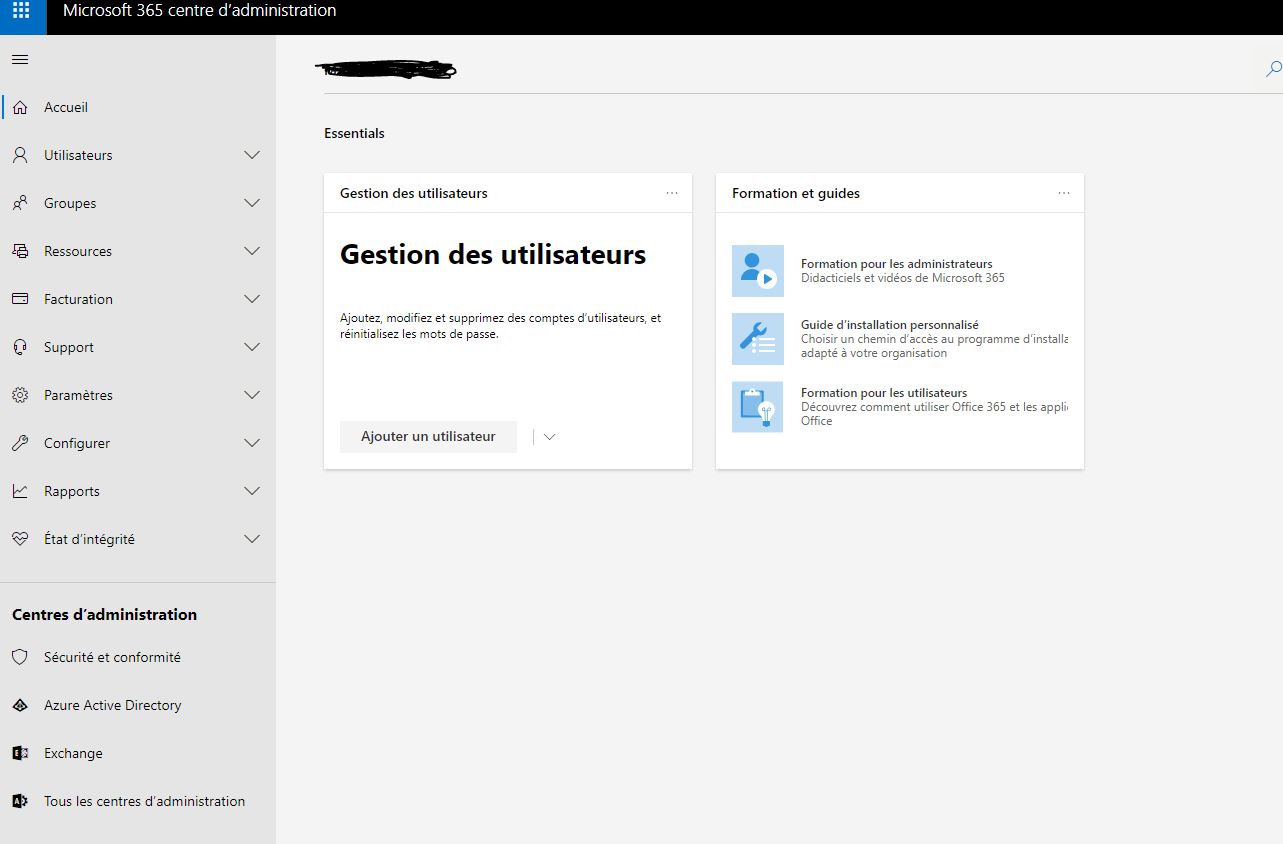
Task: Click the Formation et guides card title
Action: (796, 193)
